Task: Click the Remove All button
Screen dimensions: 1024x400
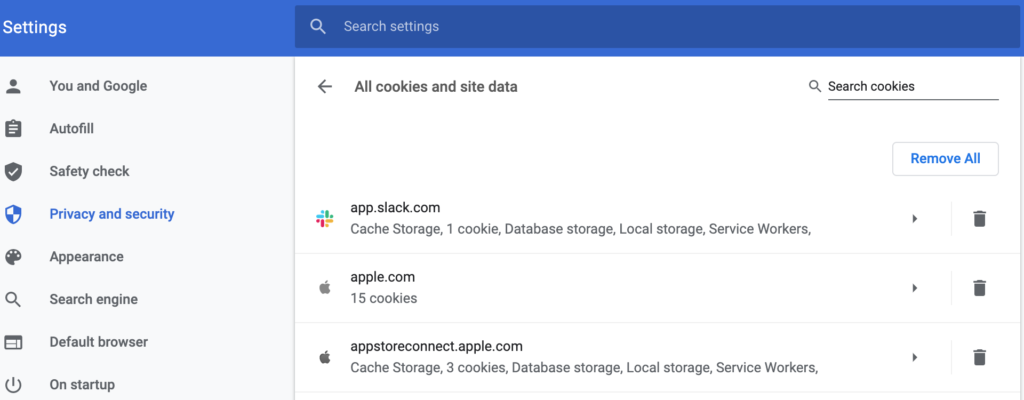Action: [x=945, y=159]
